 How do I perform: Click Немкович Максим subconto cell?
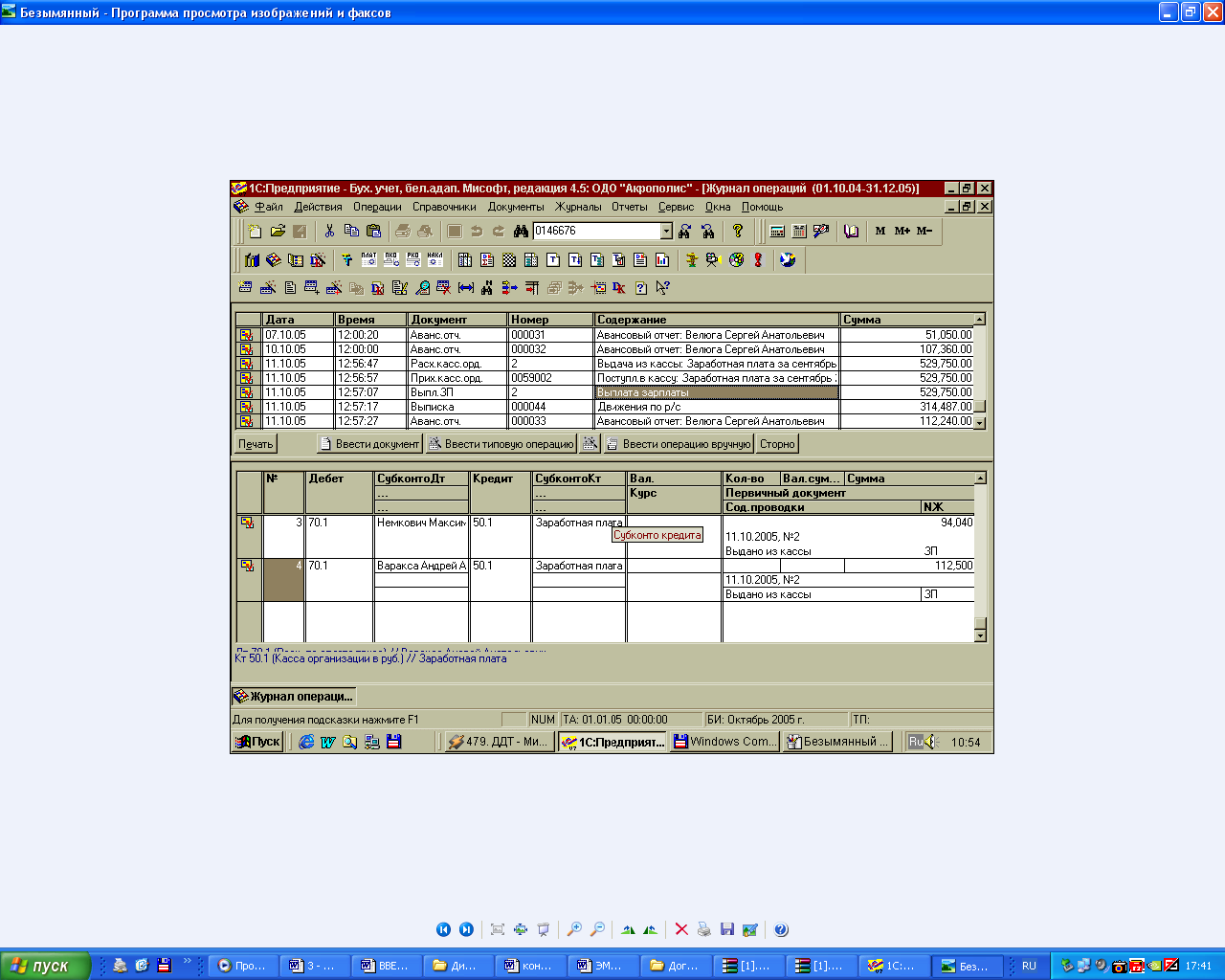click(421, 523)
